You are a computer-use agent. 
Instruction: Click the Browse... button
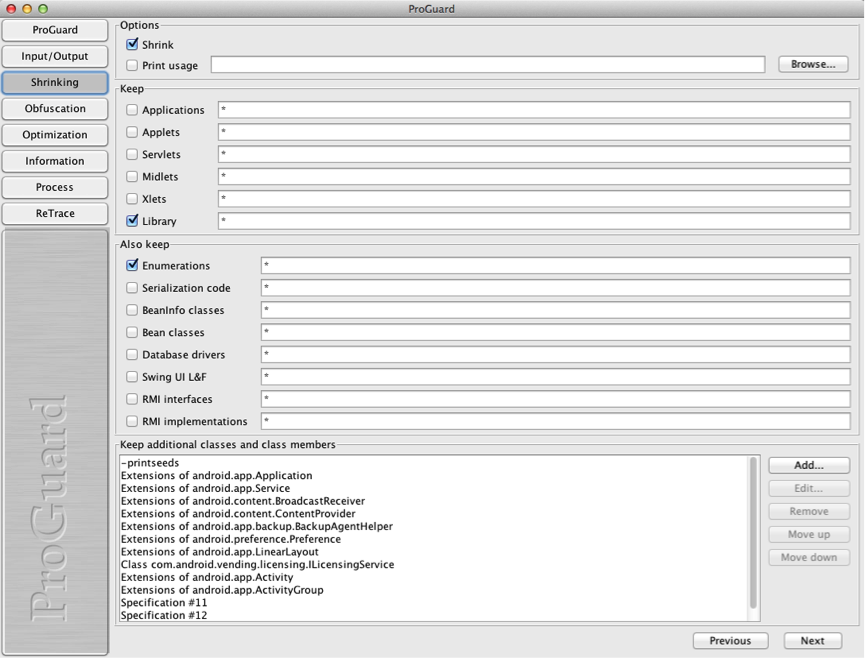point(813,65)
